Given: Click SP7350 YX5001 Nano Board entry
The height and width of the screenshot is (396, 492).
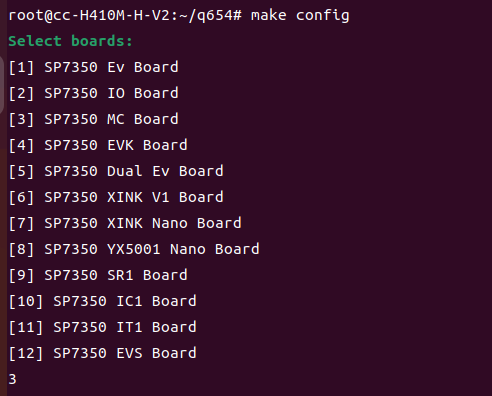Looking at the screenshot, I should click(134, 249).
